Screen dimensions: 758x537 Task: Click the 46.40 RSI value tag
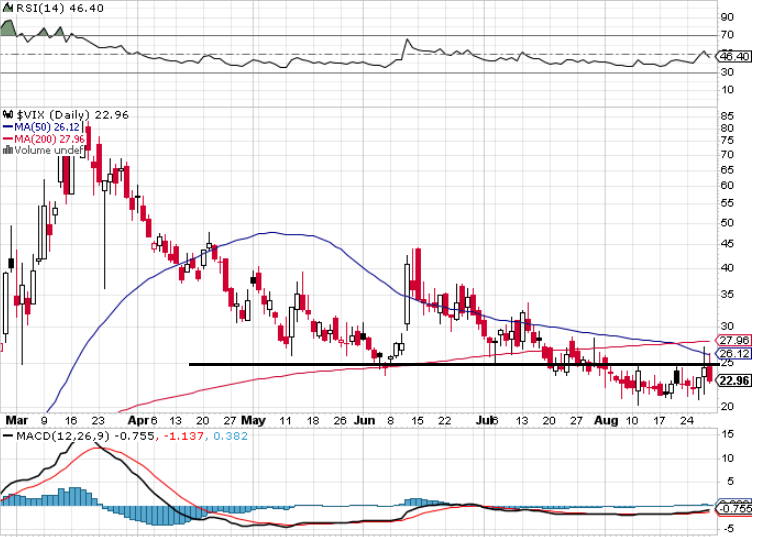734,57
